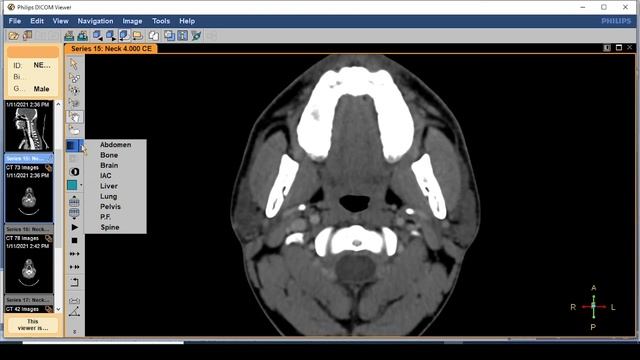
Task: Expand more tools chevron at toolbar bottom
Action: pos(74,332)
